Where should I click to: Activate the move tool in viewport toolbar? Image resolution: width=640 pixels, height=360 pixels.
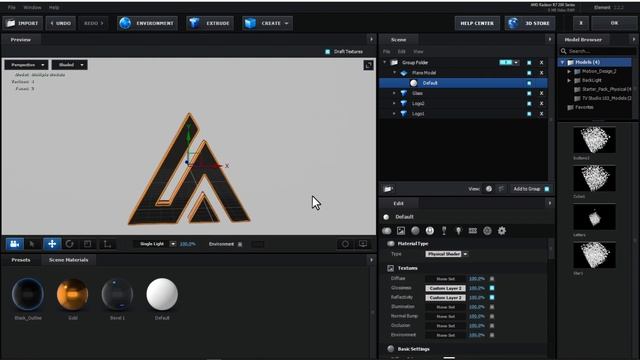pyautogui.click(x=52, y=244)
